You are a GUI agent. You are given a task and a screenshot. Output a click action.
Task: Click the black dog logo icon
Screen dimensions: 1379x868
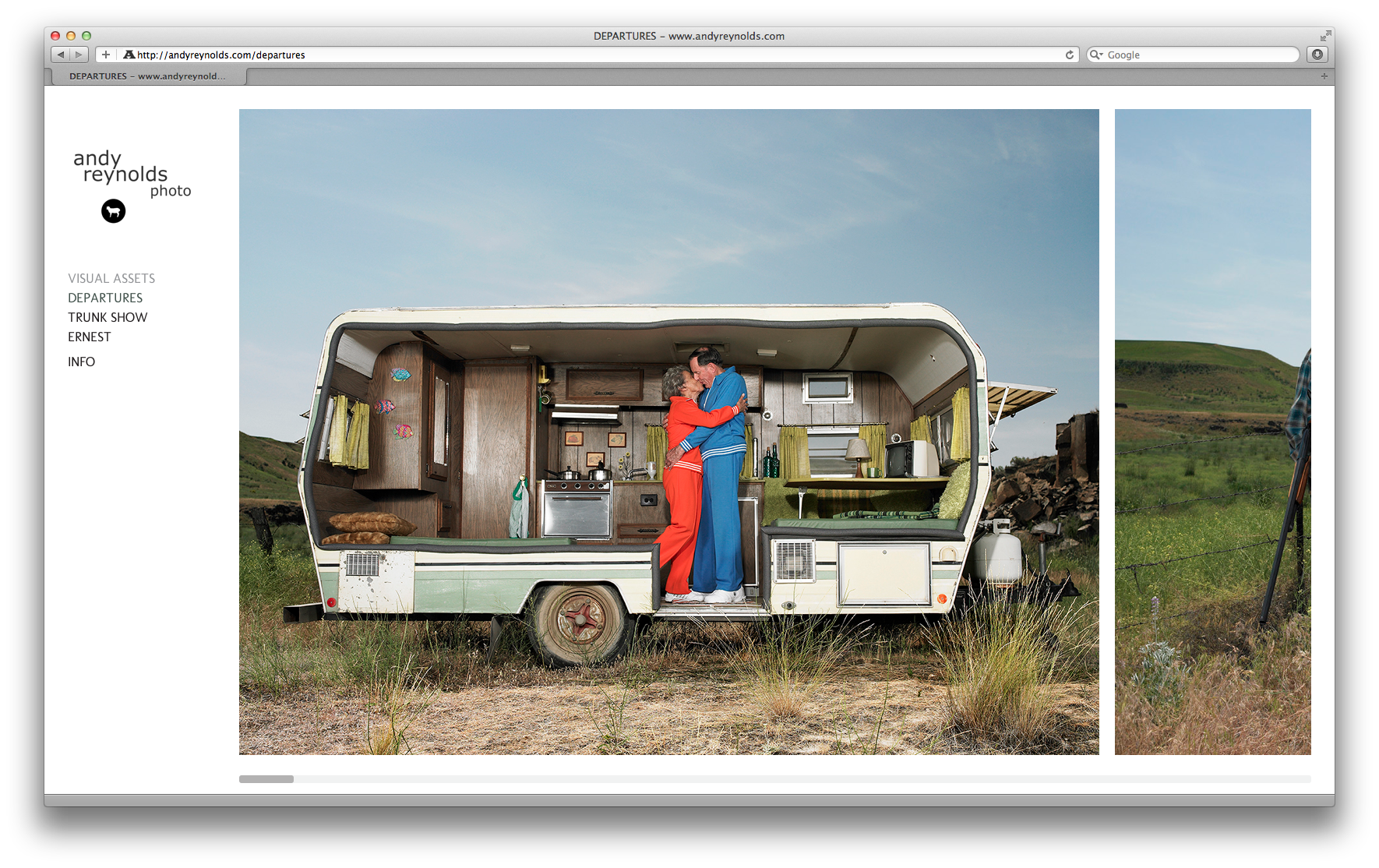pos(114,211)
